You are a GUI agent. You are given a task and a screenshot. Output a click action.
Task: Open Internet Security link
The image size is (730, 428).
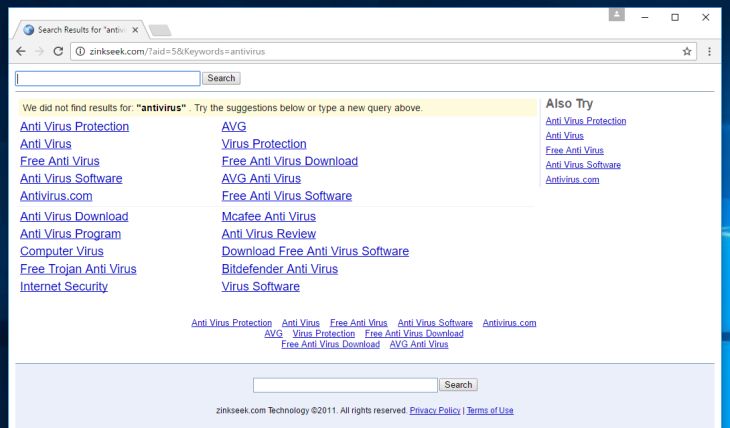coord(64,286)
